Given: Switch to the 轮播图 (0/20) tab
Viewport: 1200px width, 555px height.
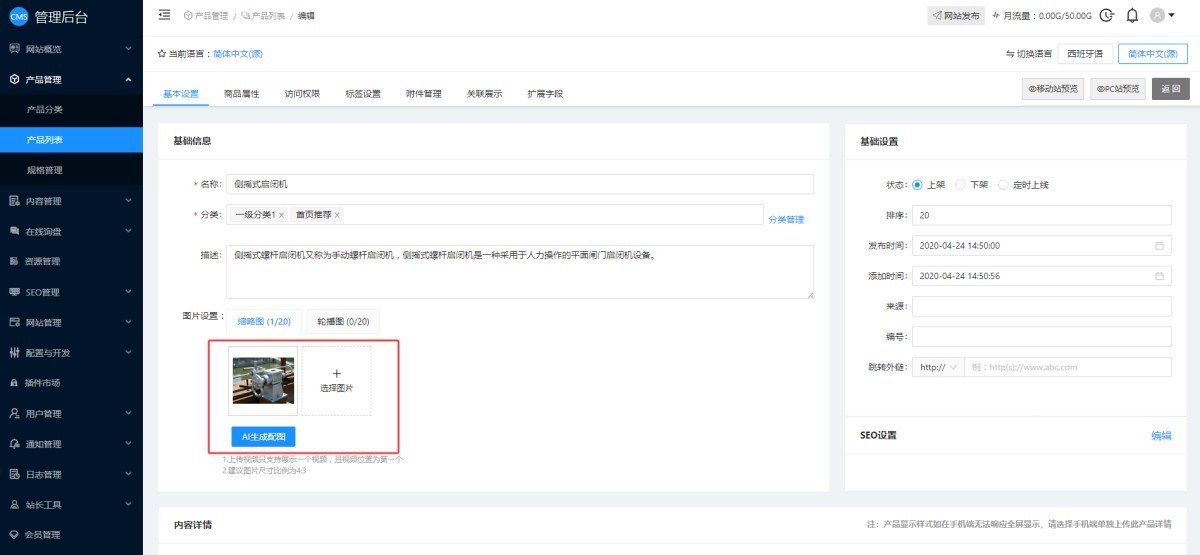Looking at the screenshot, I should [x=343, y=321].
